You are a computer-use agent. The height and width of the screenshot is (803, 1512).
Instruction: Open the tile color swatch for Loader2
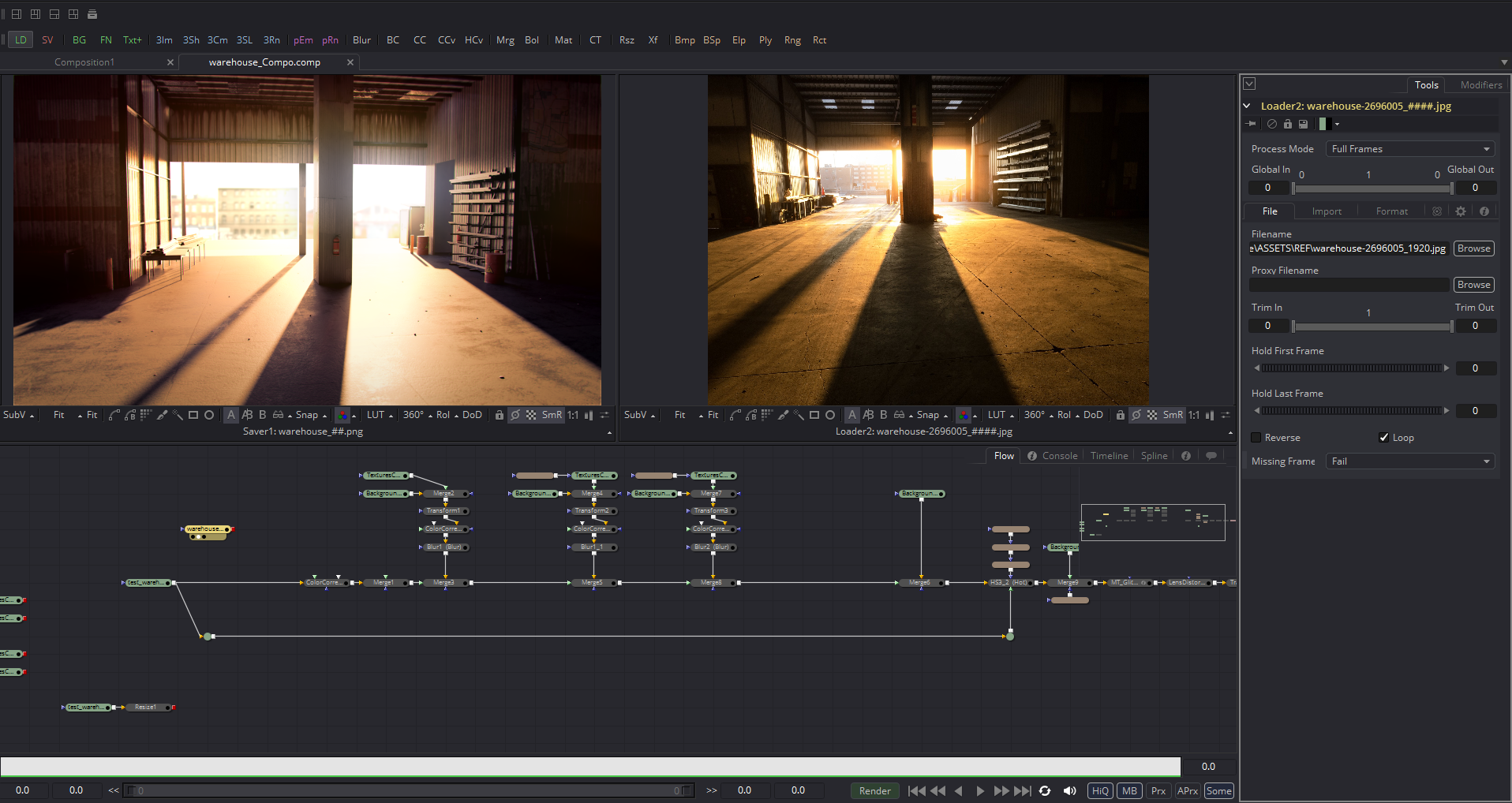pyautogui.click(x=1328, y=124)
